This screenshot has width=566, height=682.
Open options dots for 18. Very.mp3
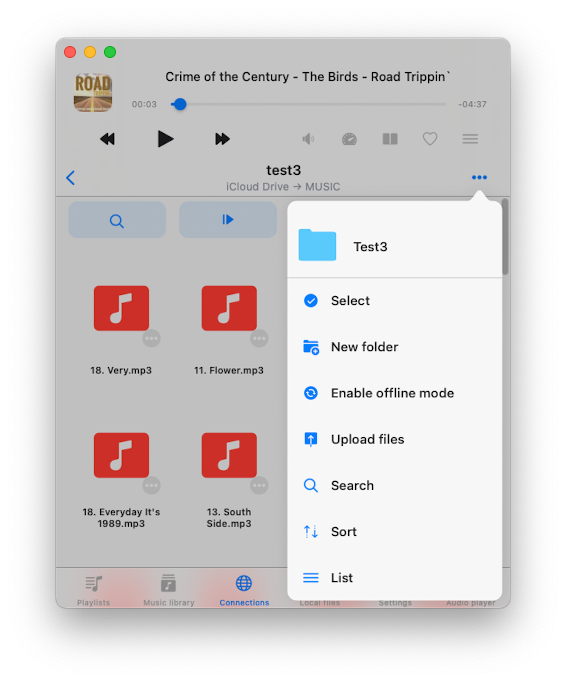151,338
